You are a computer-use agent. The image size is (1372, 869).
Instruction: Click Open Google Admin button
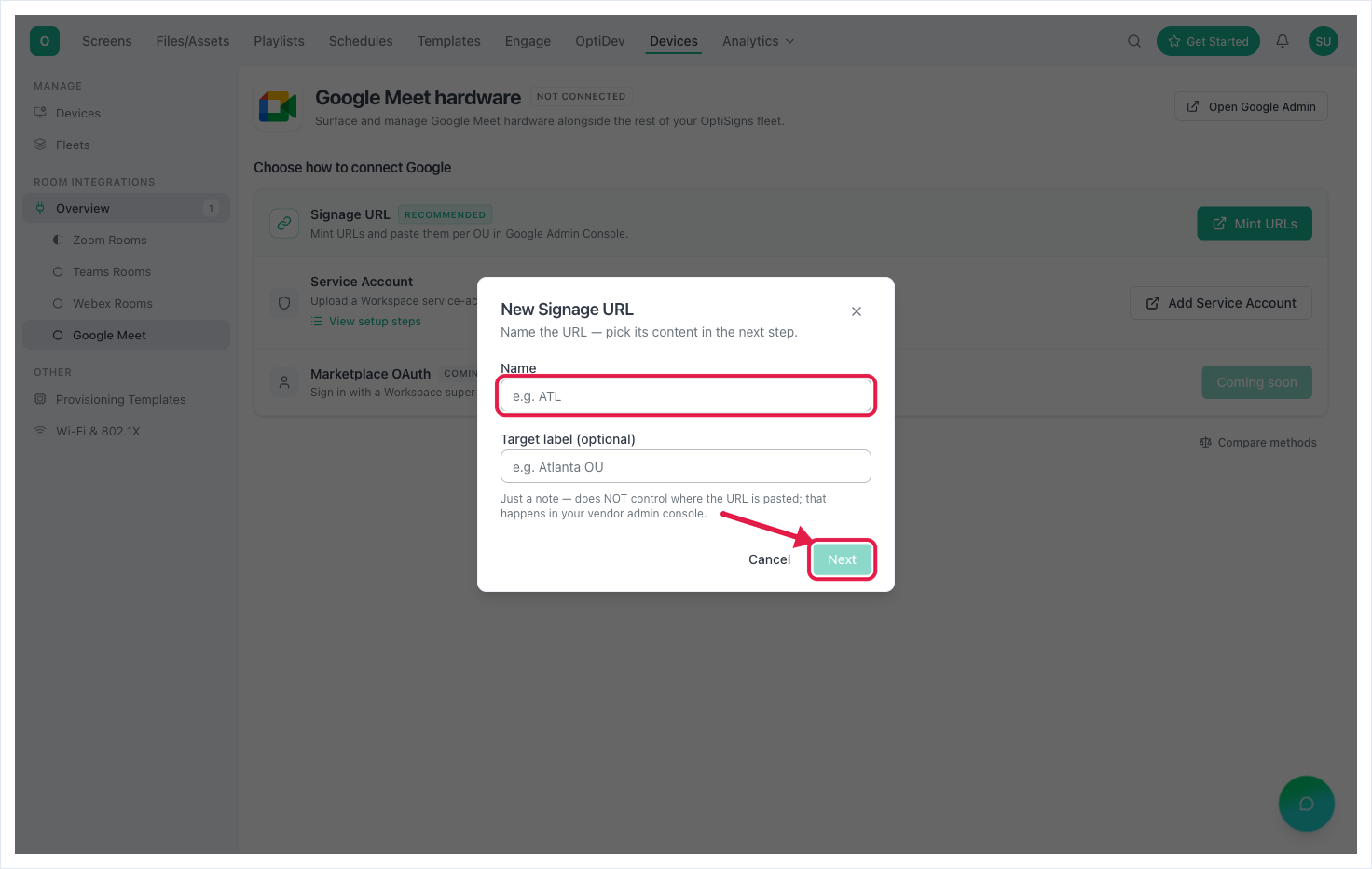click(1251, 106)
